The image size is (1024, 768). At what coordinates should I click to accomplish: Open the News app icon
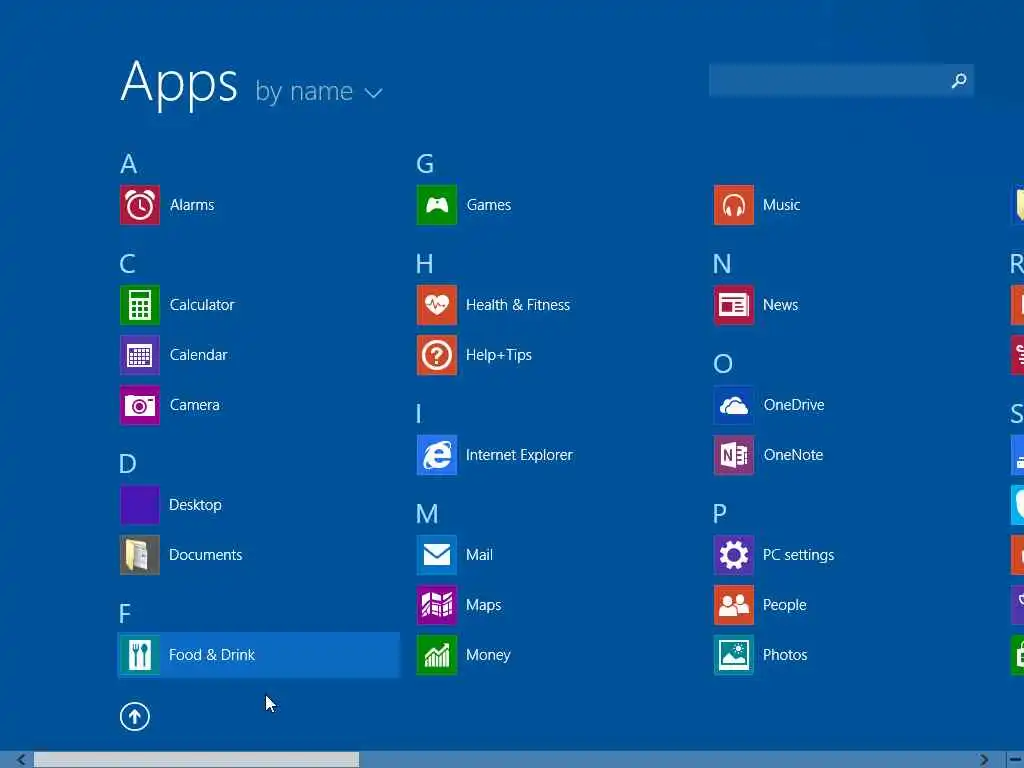click(734, 305)
